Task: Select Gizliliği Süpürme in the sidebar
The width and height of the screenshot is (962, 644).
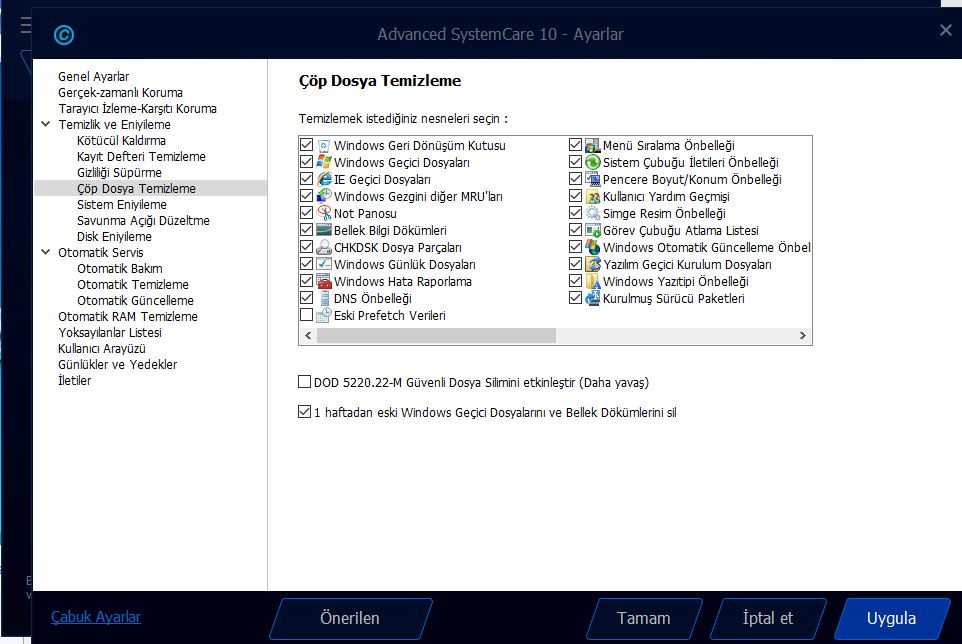Action: pyautogui.click(x=119, y=172)
